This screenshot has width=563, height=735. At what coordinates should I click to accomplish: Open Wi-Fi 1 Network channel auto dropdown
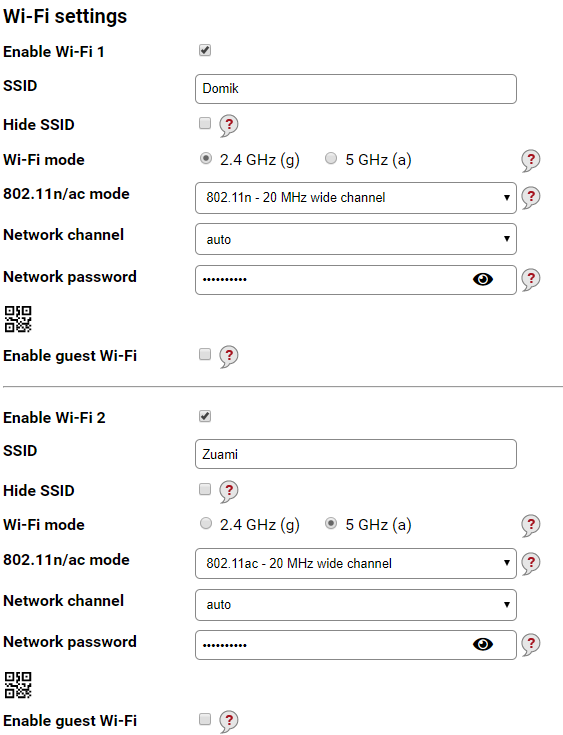click(x=356, y=239)
